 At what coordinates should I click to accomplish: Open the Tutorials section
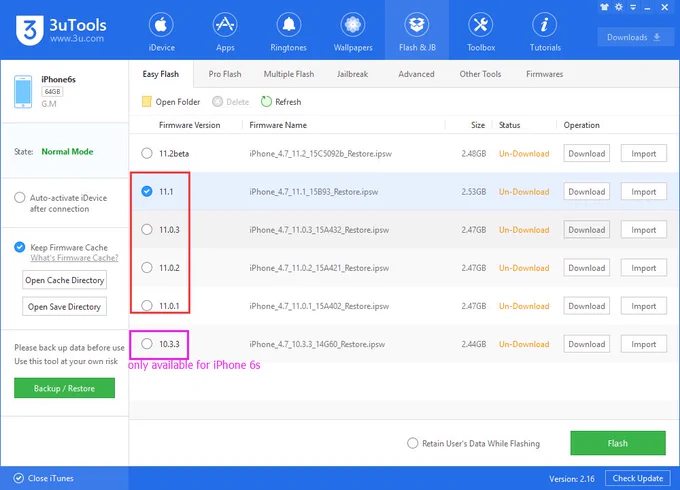click(x=545, y=32)
